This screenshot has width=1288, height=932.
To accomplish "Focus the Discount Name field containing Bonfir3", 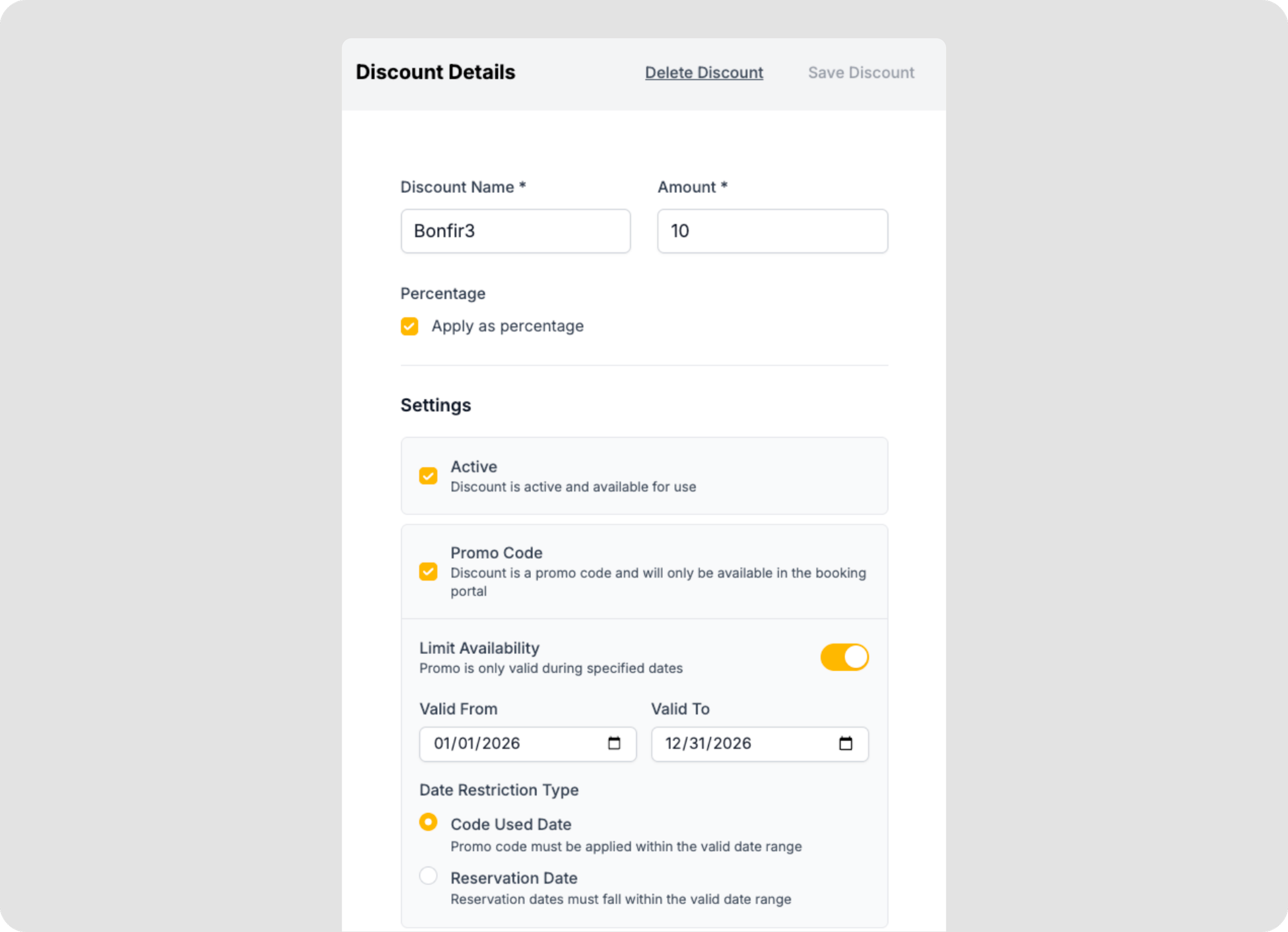I will [x=516, y=231].
